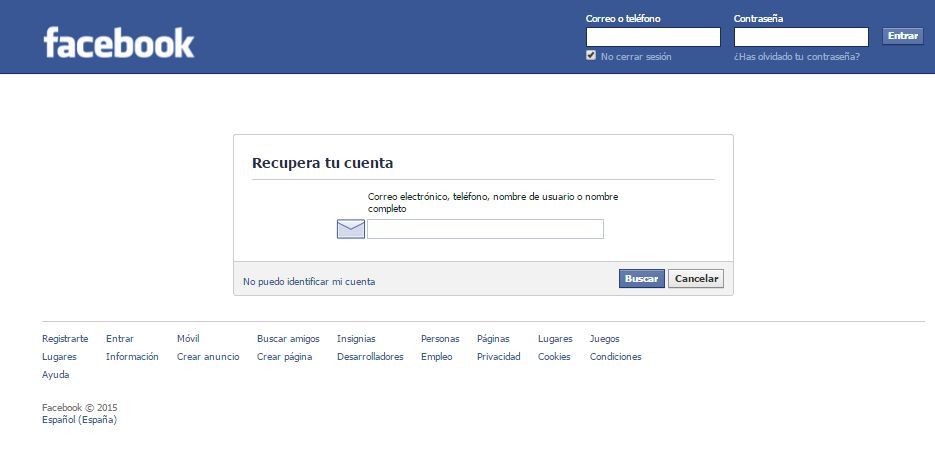Click the Correo electrónico, teléfono field label
935x461 pixels.
[493, 203]
